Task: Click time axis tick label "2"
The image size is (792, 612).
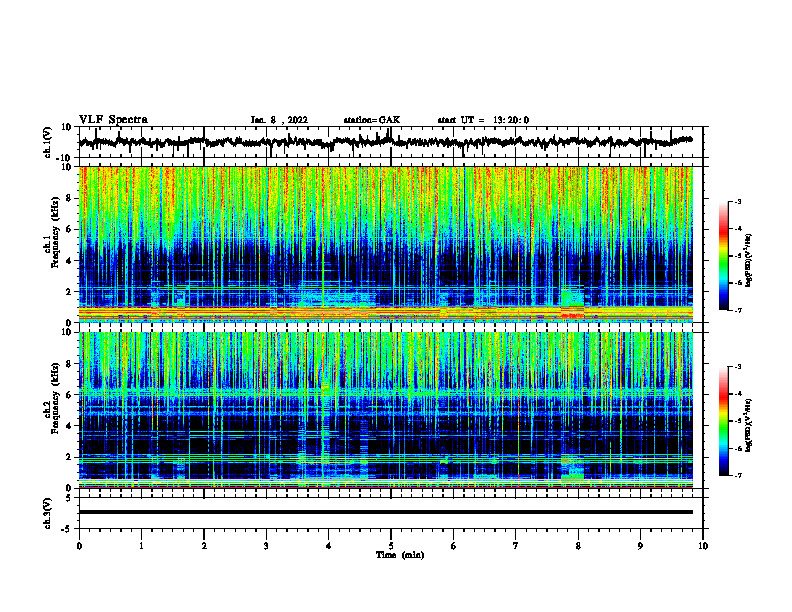Action: (x=204, y=546)
